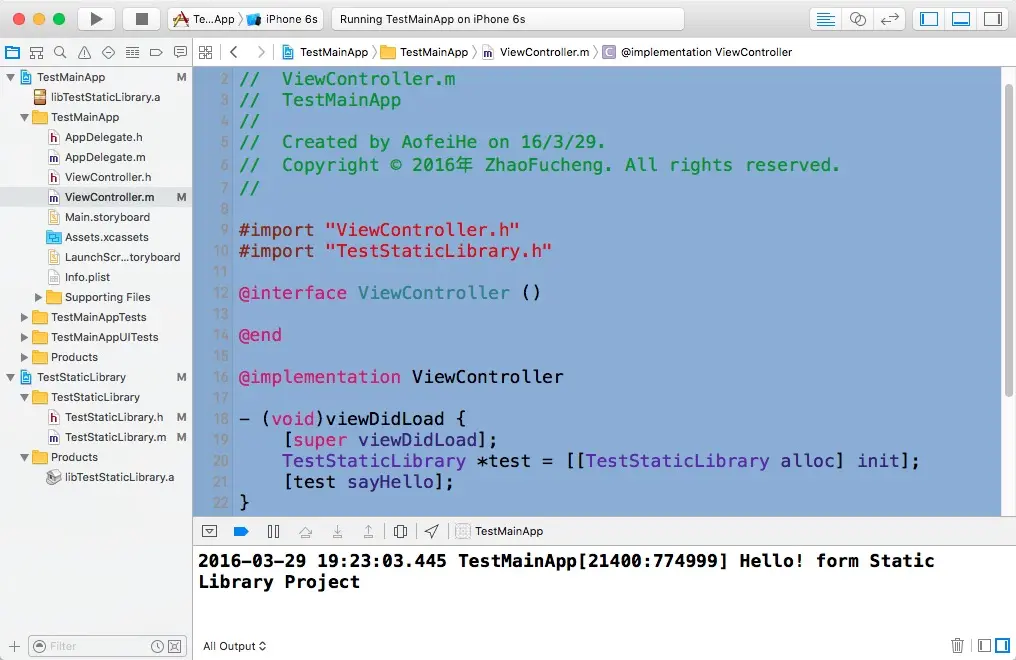The width and height of the screenshot is (1016, 660).
Task: Open the Breakpoint navigator
Action: pos(156,52)
